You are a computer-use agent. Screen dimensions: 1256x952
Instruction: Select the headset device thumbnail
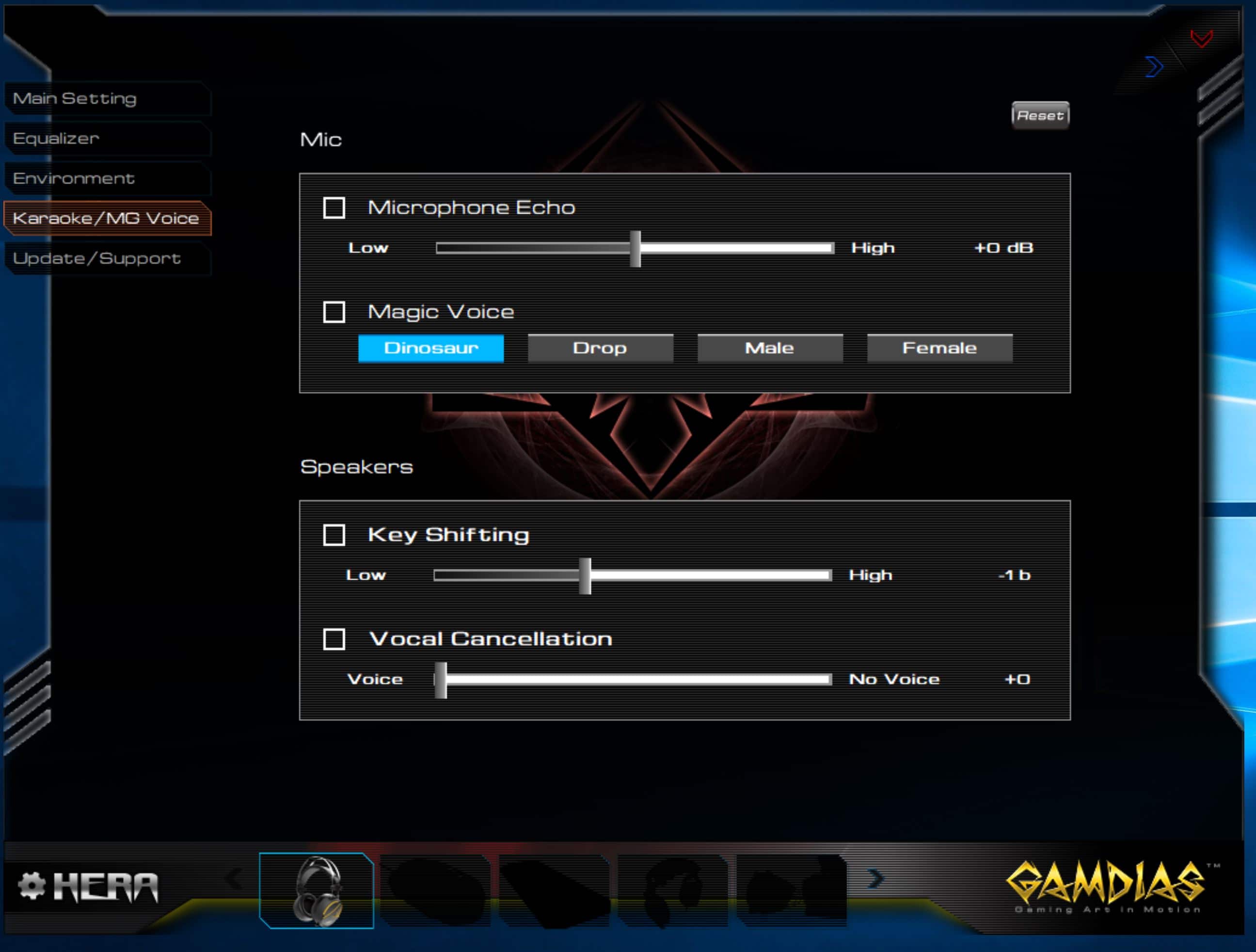(x=316, y=890)
